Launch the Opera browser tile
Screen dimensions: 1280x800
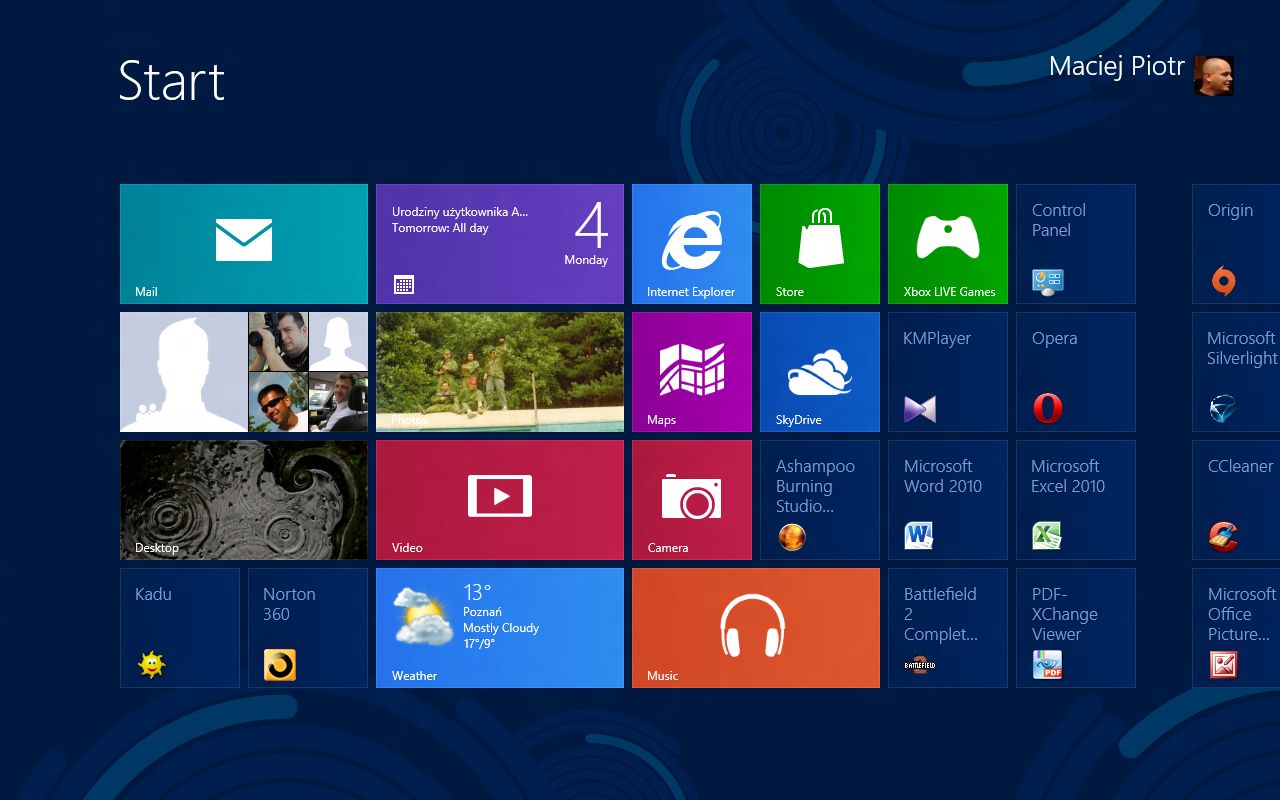click(x=1076, y=372)
